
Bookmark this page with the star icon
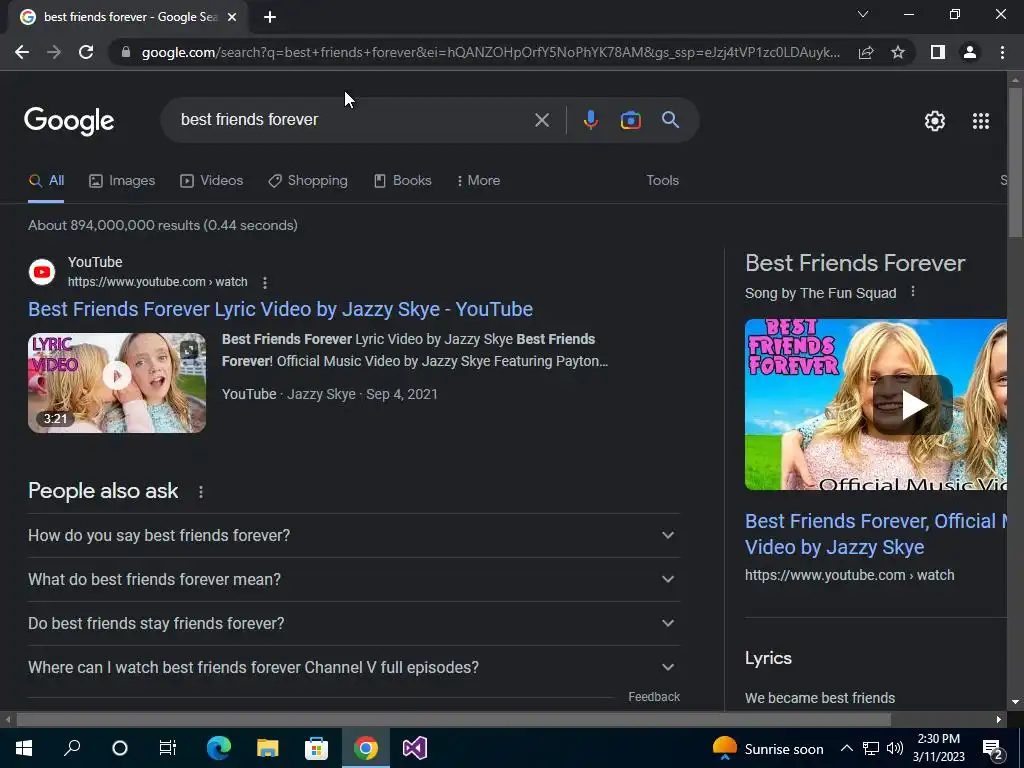[898, 52]
